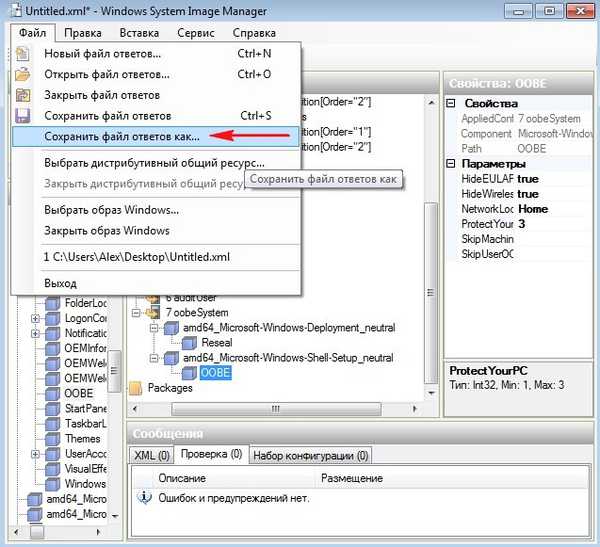600x547 pixels.
Task: Click the Packages folder icon in tree
Action: (x=136, y=387)
